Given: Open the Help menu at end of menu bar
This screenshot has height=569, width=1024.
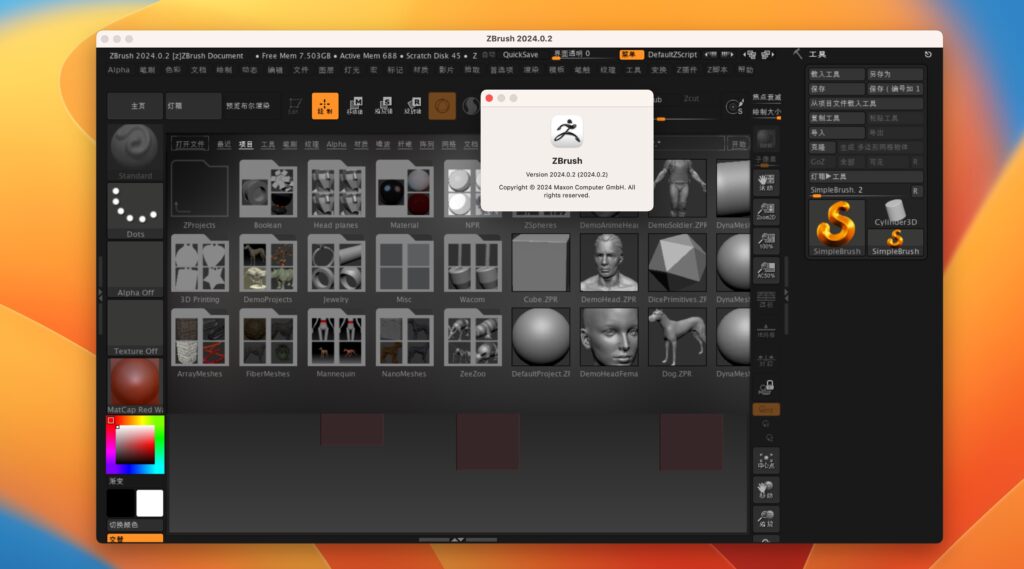Looking at the screenshot, I should coord(745,70).
